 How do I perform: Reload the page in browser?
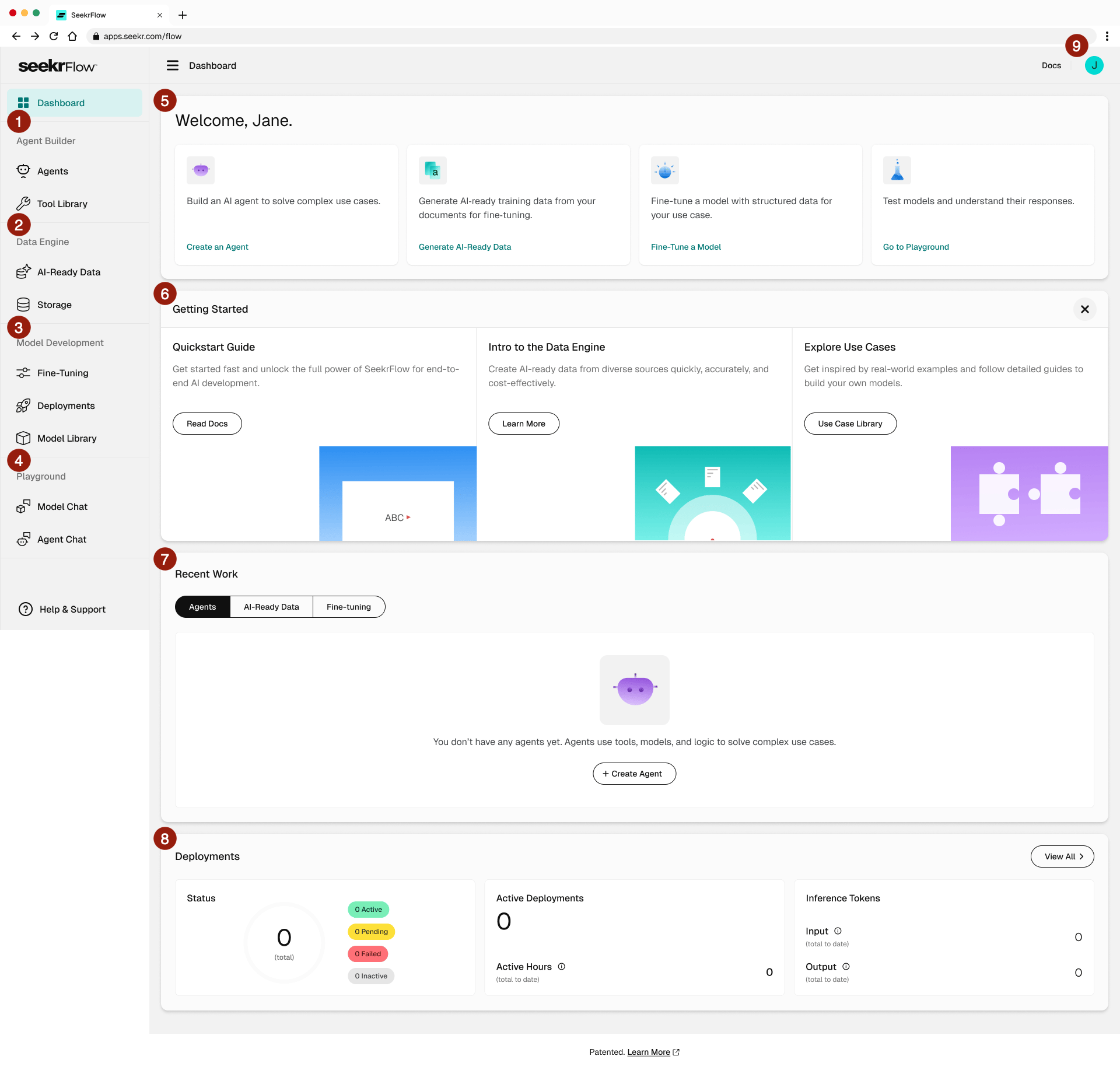point(54,36)
